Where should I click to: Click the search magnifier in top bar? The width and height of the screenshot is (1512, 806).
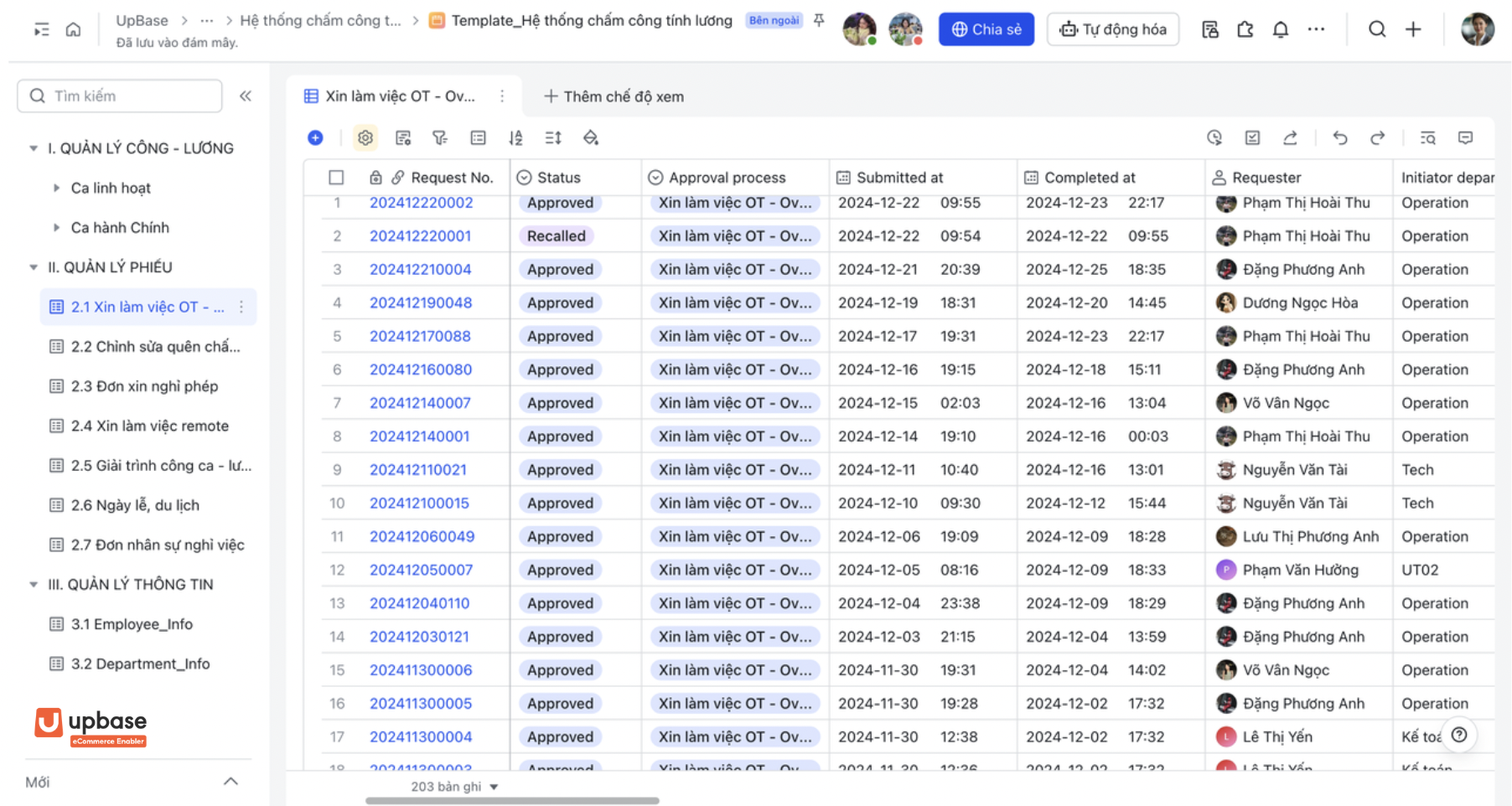pyautogui.click(x=1376, y=29)
